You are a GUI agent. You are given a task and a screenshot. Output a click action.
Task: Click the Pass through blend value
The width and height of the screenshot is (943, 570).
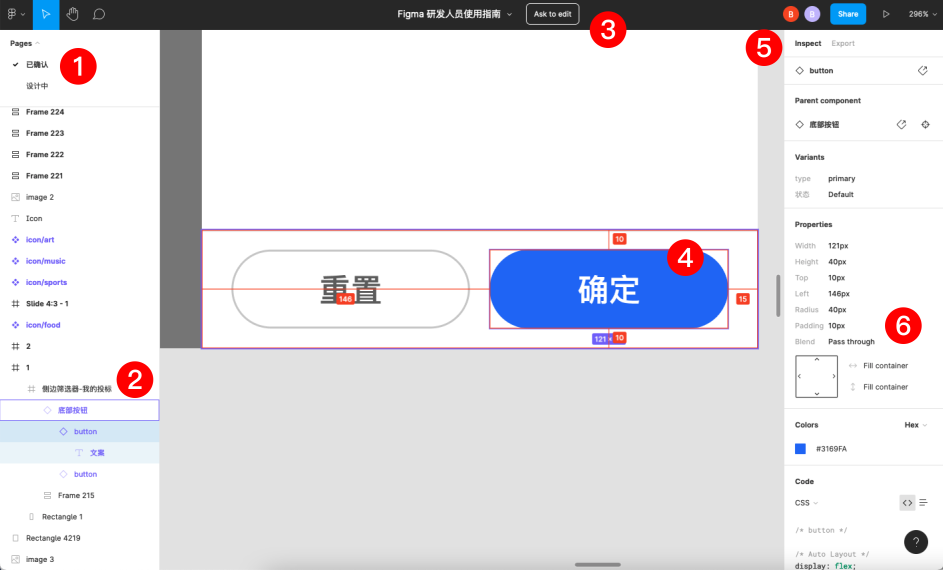point(851,342)
